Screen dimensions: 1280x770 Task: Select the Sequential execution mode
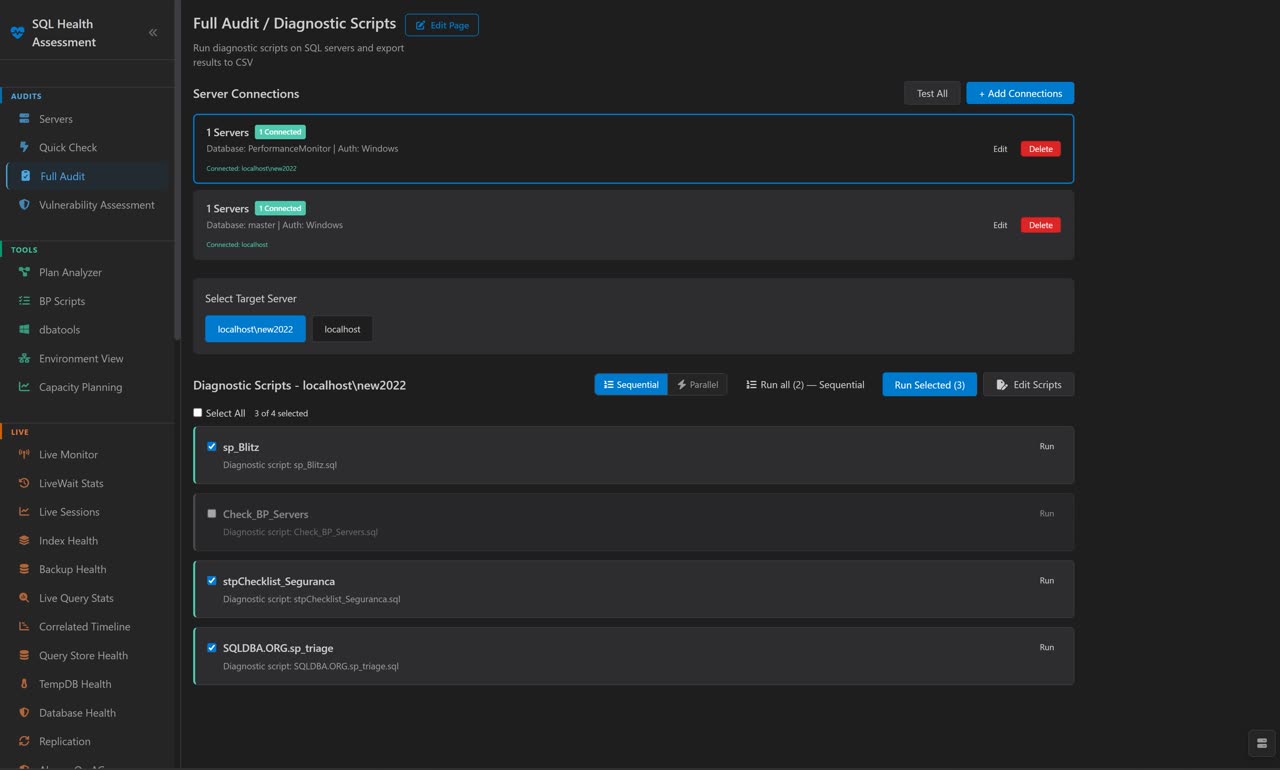630,383
